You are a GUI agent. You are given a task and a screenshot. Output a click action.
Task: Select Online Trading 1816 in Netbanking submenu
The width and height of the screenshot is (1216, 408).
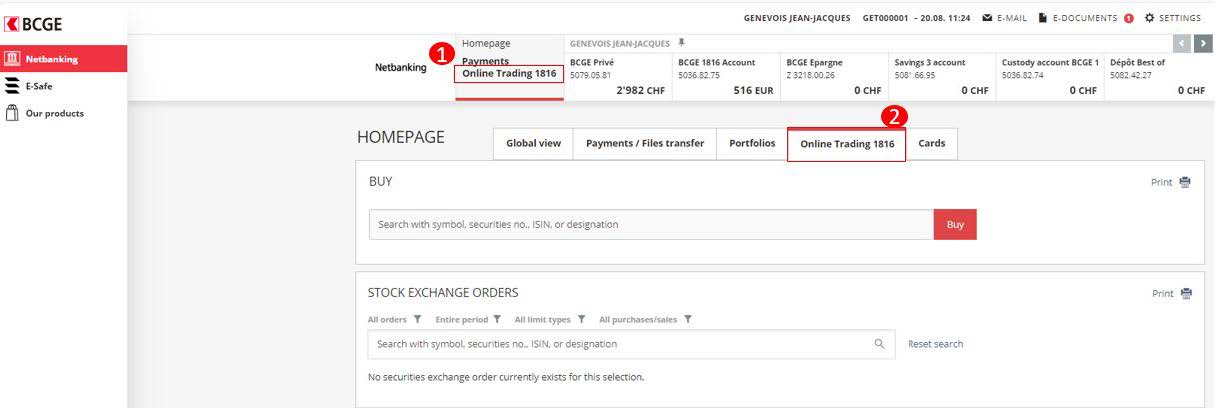[509, 74]
